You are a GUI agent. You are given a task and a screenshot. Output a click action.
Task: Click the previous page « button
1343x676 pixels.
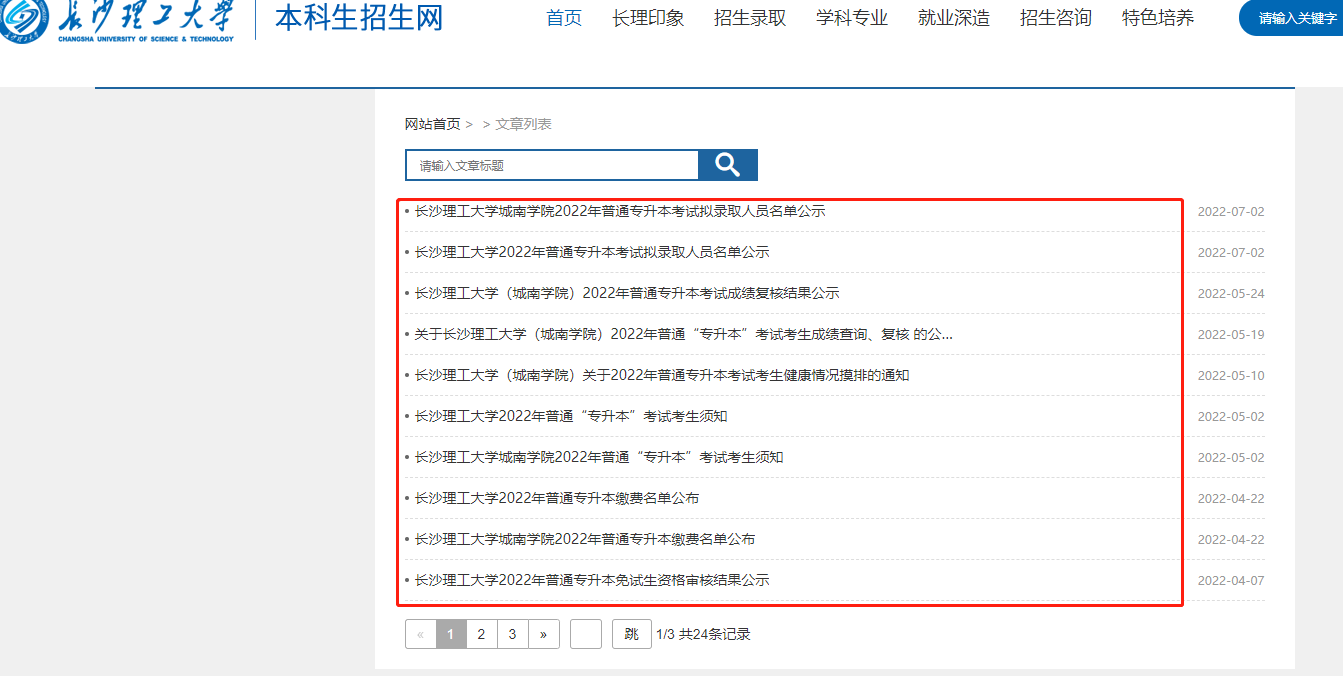point(420,634)
